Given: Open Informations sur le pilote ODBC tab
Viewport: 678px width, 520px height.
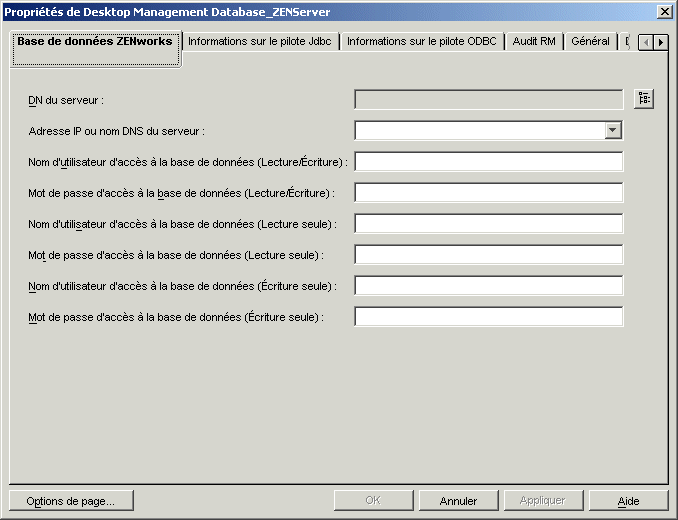Looking at the screenshot, I should (422, 41).
